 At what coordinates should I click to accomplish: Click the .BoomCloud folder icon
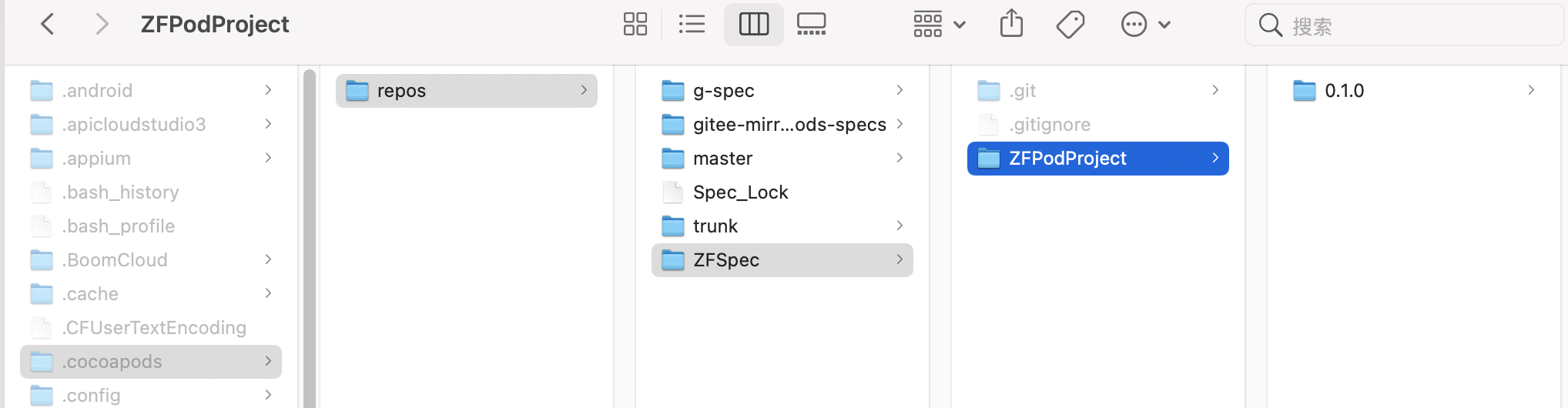pyautogui.click(x=42, y=260)
